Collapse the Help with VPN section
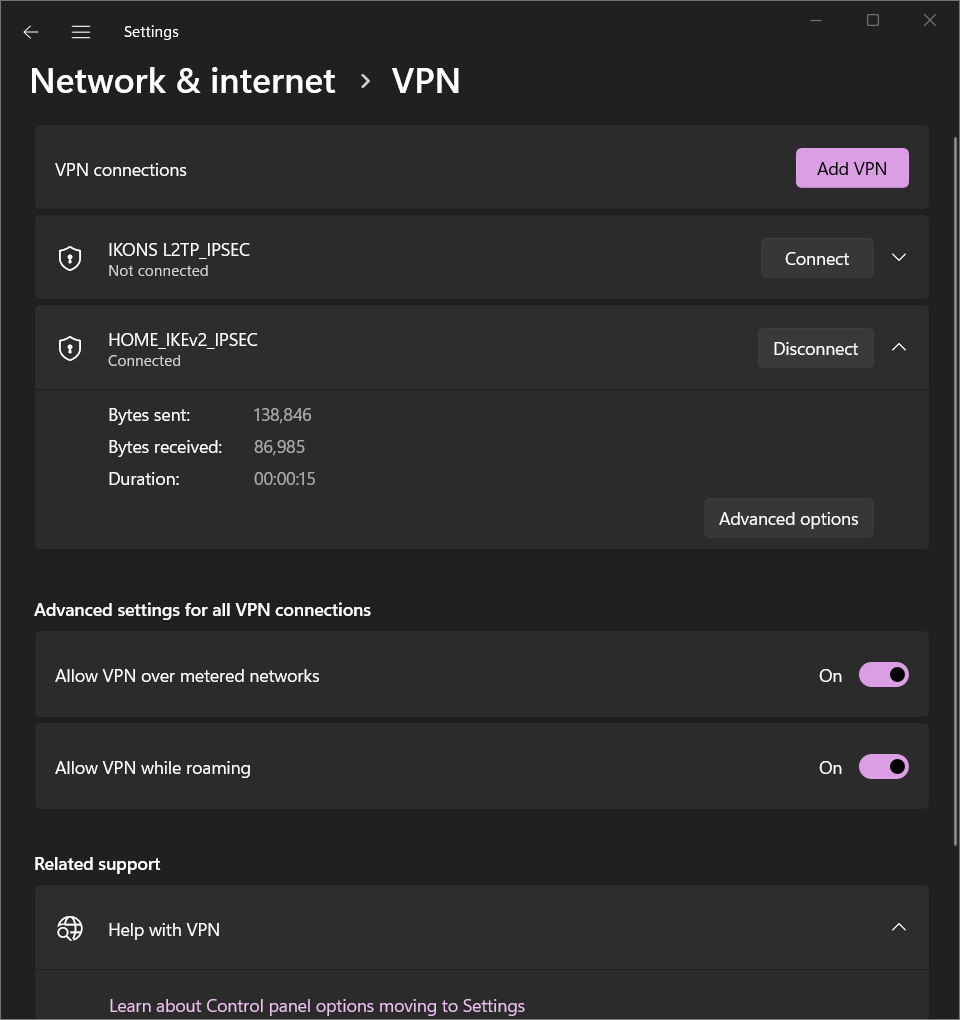 click(x=899, y=928)
